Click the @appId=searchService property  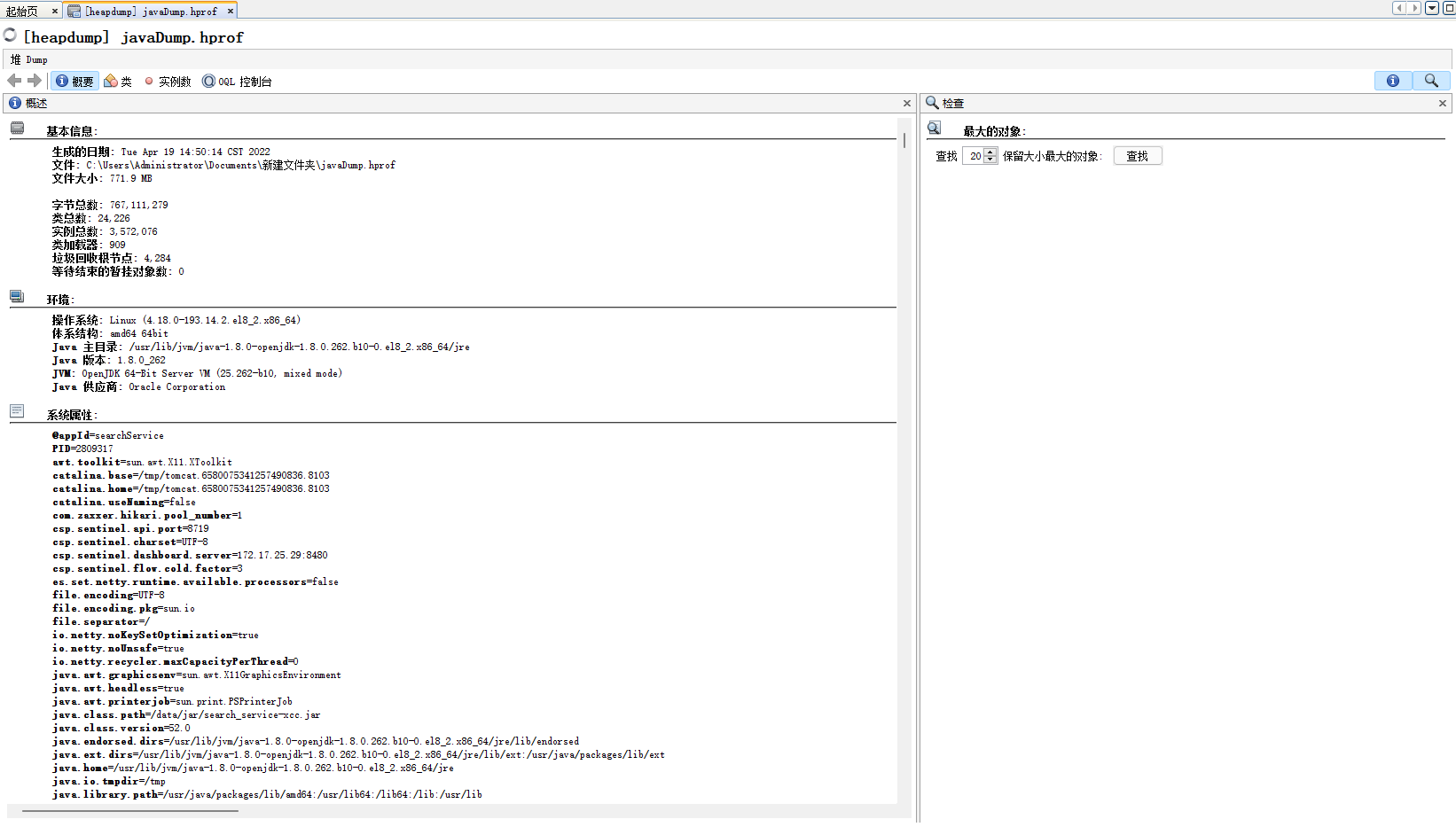tap(108, 435)
